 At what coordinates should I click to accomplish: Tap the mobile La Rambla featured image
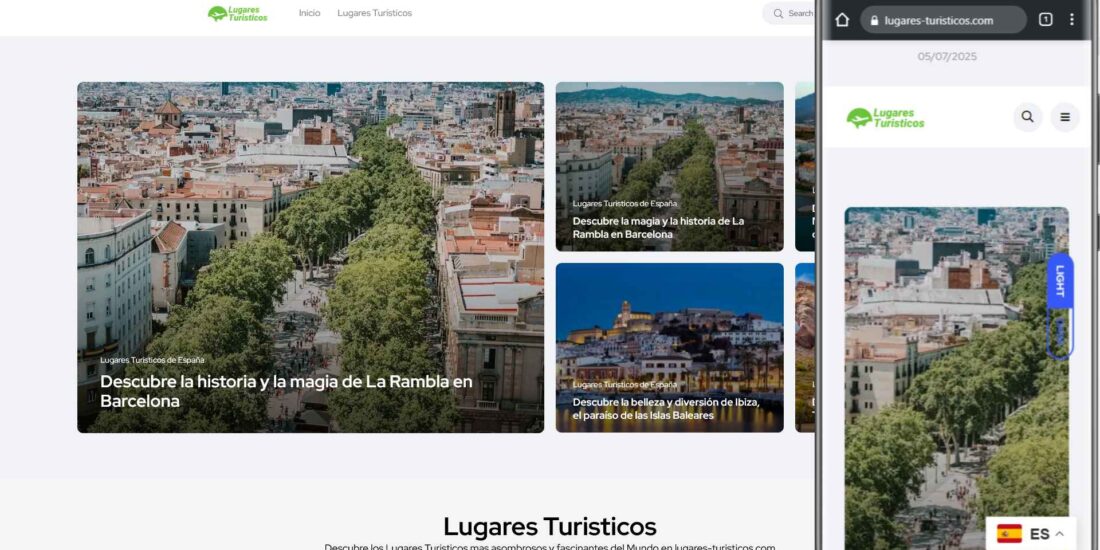(956, 378)
